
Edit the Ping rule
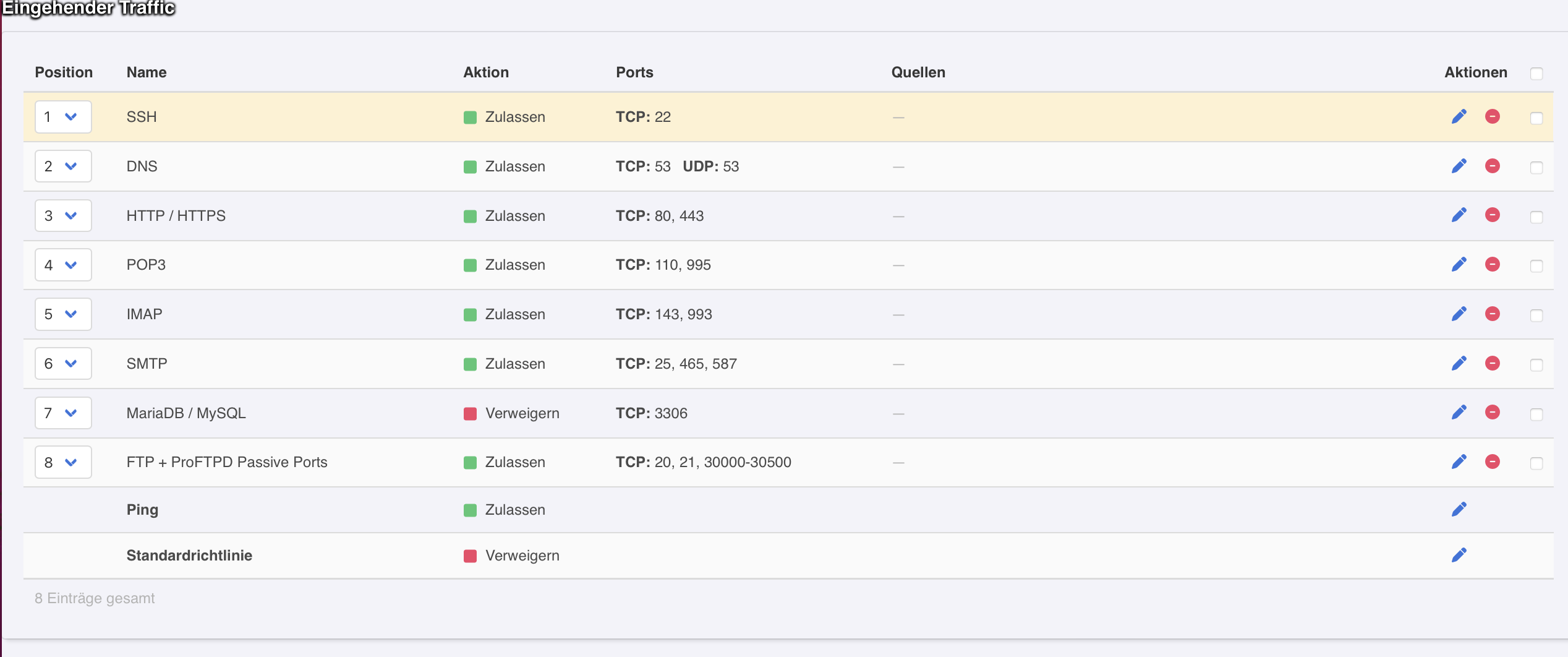point(1459,509)
